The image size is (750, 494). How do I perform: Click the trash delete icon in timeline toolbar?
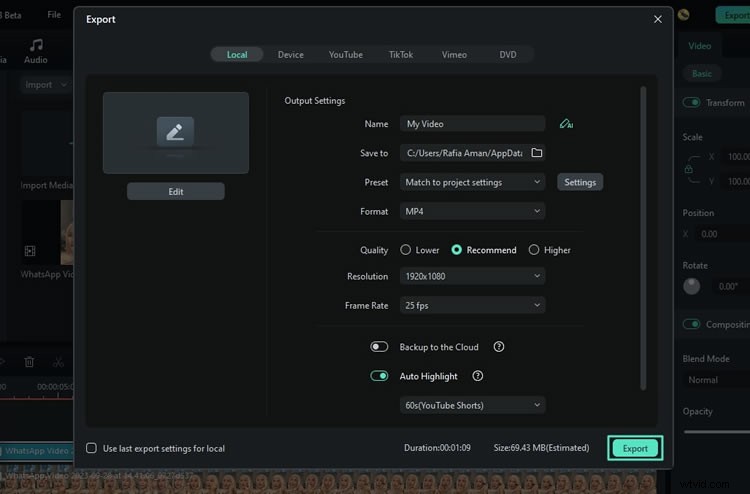pyautogui.click(x=29, y=362)
